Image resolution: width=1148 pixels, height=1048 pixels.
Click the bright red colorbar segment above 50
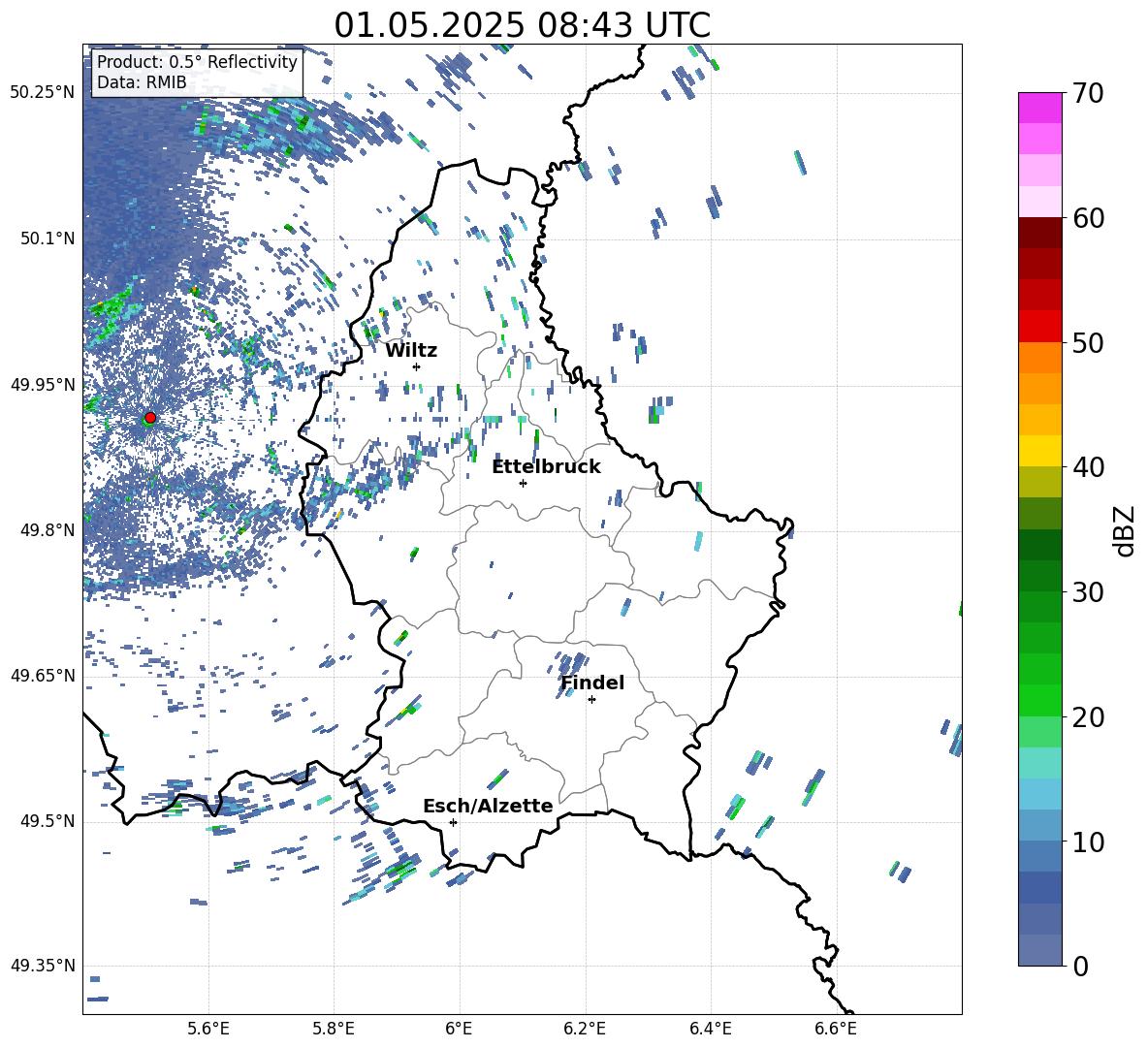point(1039,327)
